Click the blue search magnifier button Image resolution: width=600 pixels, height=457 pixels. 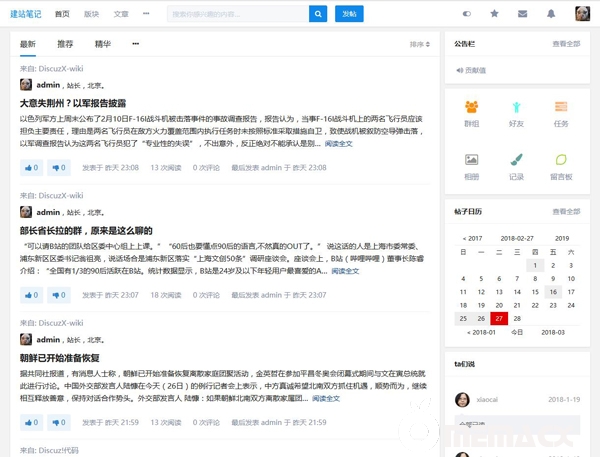(x=318, y=14)
